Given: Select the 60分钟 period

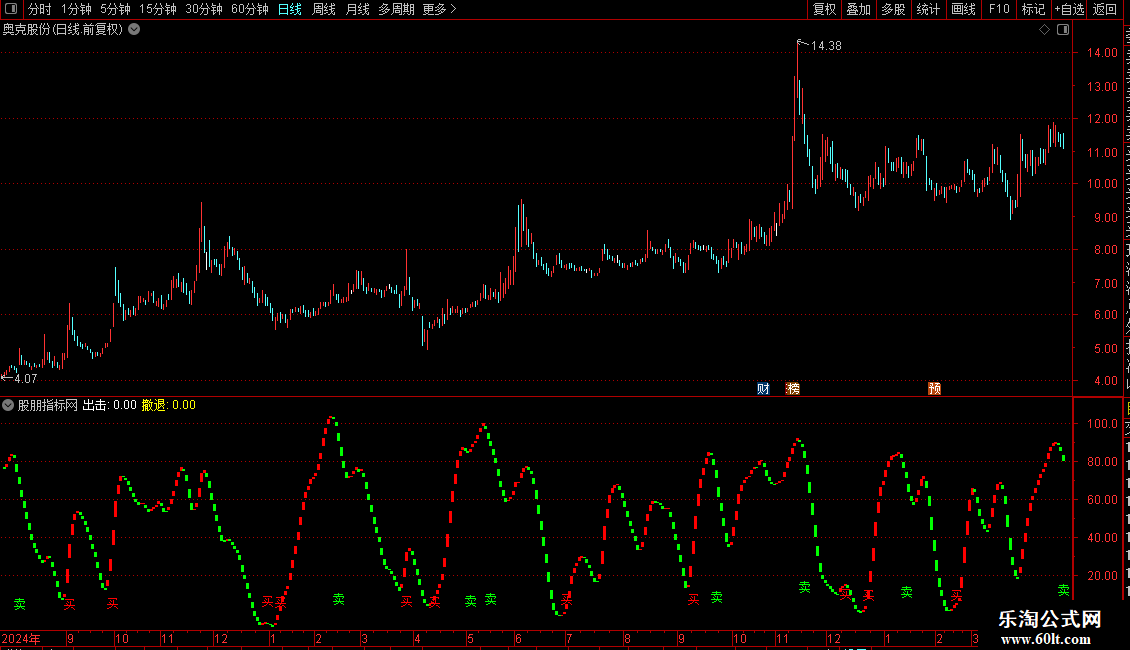Looking at the screenshot, I should click(x=250, y=9).
